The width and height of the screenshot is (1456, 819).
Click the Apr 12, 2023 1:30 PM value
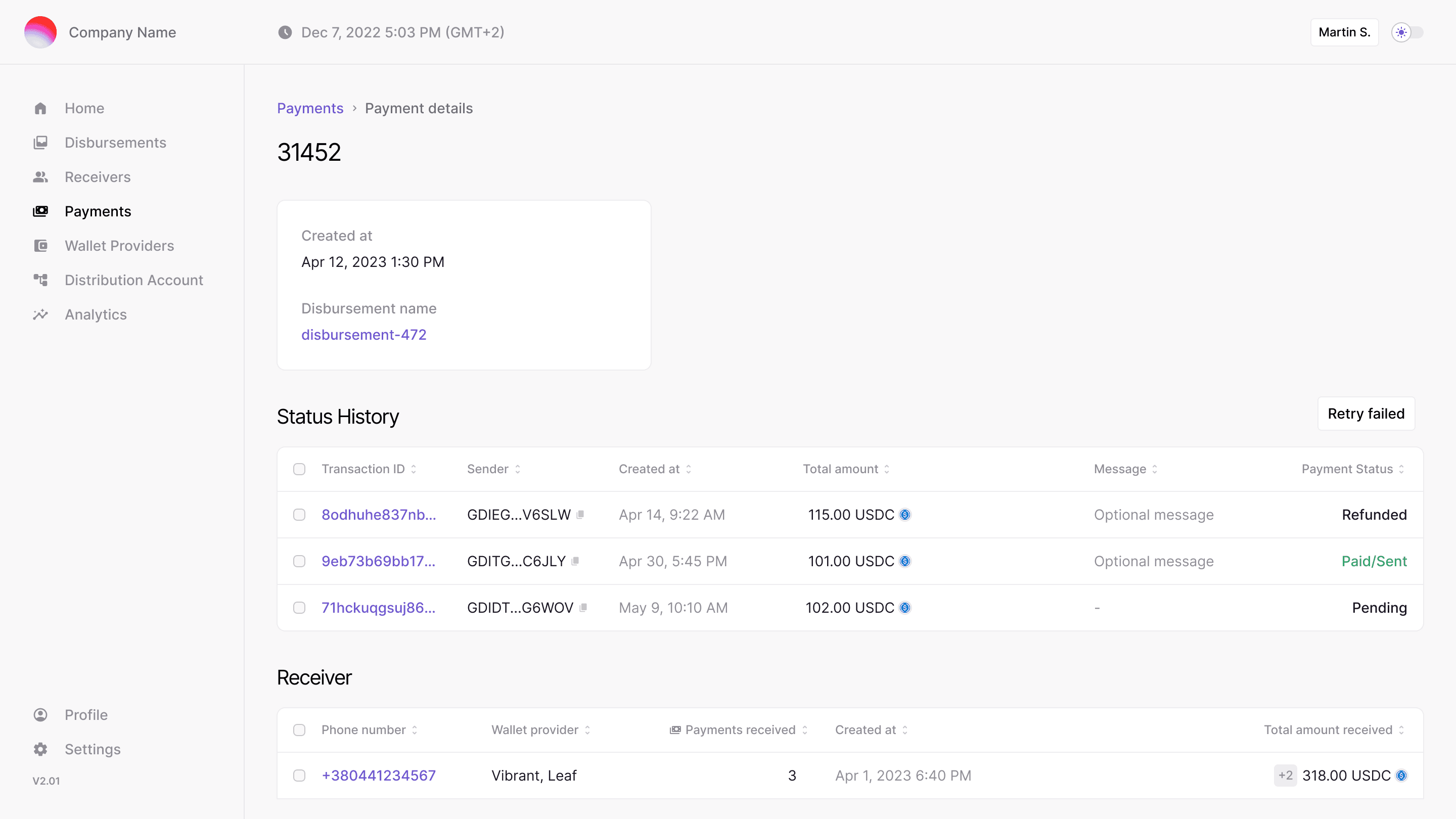point(373,262)
